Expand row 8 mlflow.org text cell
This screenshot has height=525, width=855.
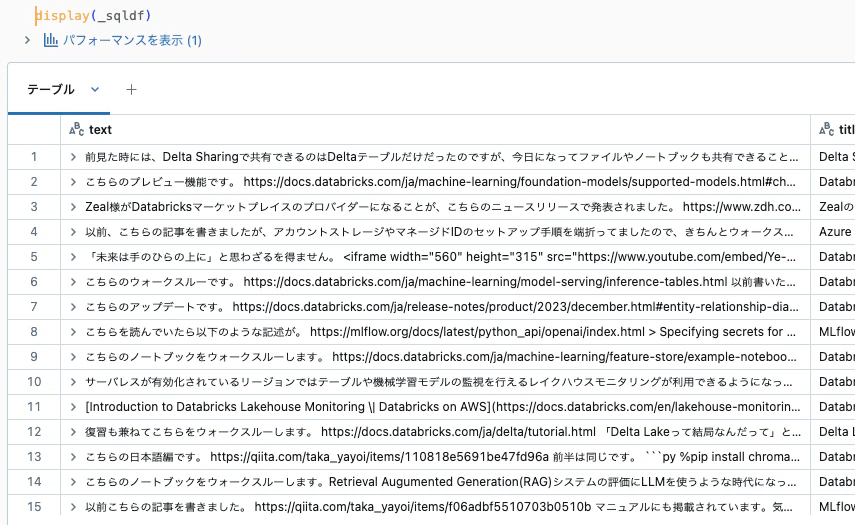click(73, 332)
